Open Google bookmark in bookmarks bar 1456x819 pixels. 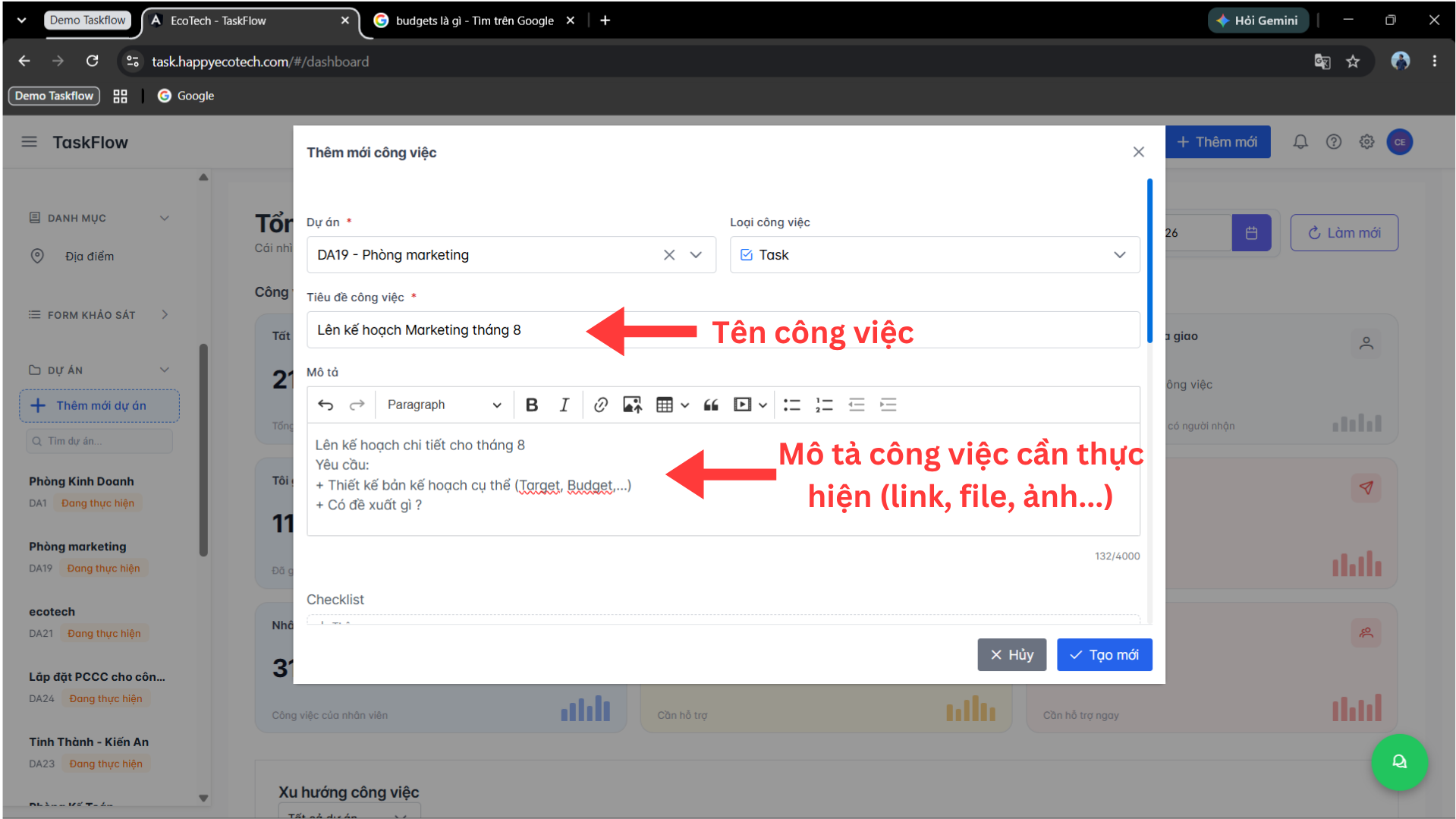pos(186,96)
